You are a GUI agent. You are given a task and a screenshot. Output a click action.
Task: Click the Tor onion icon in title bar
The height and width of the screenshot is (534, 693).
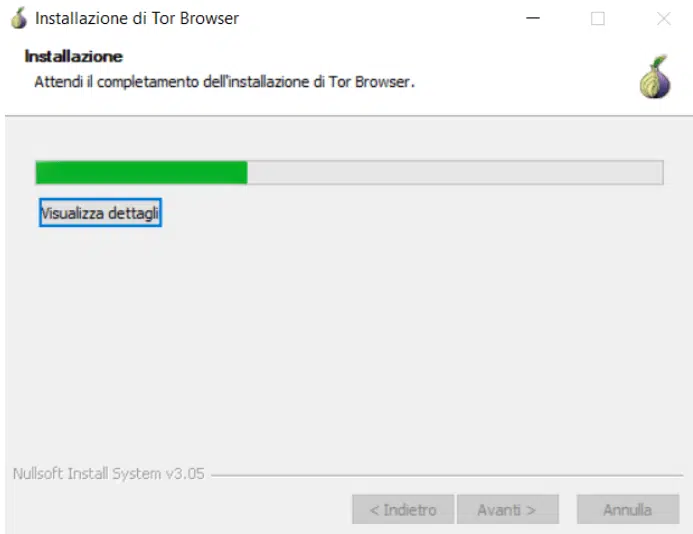(x=19, y=18)
